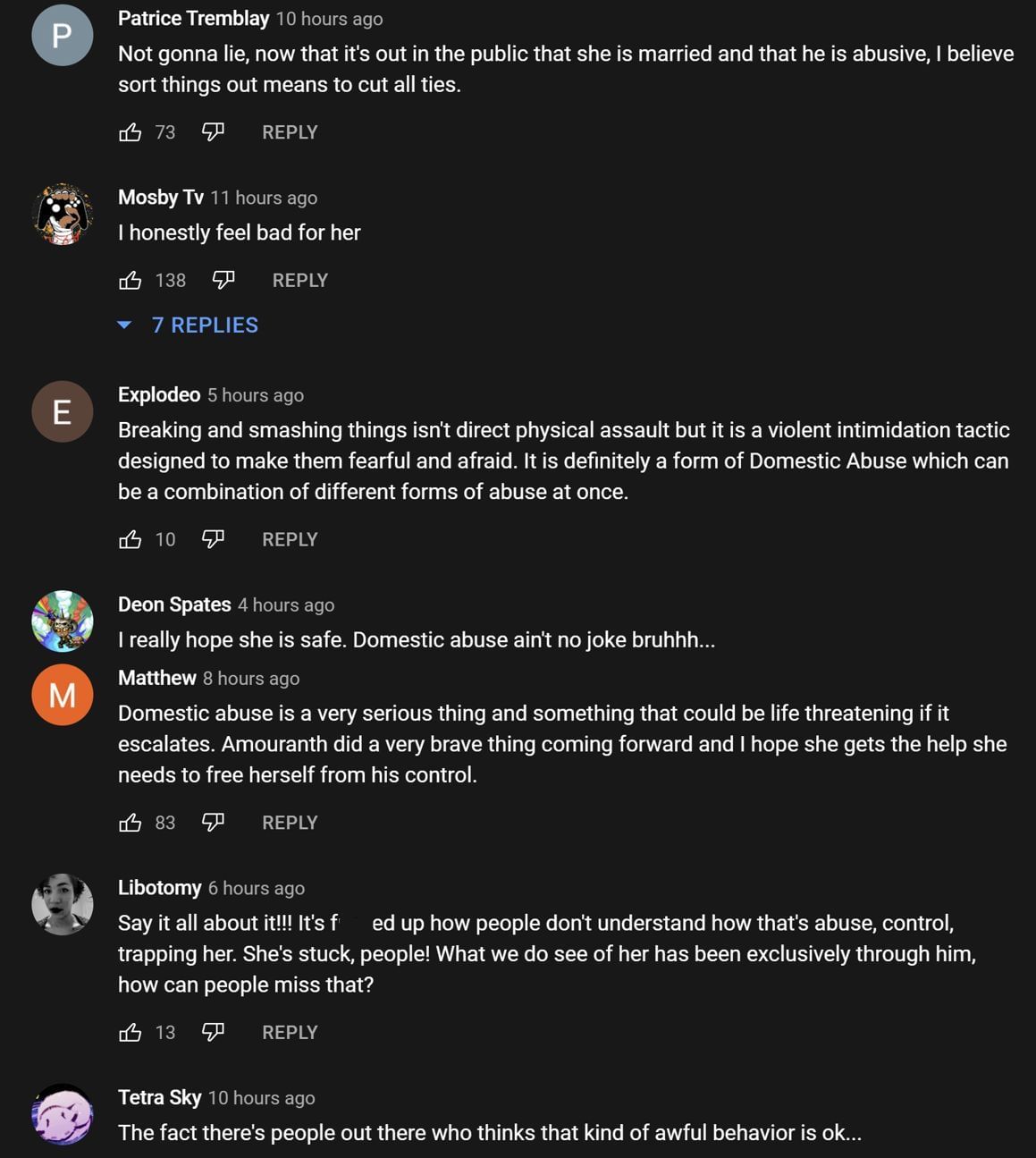Toggle the like on Explodeo's comment
Image resolution: width=1036 pixels, height=1158 pixels.
point(131,538)
